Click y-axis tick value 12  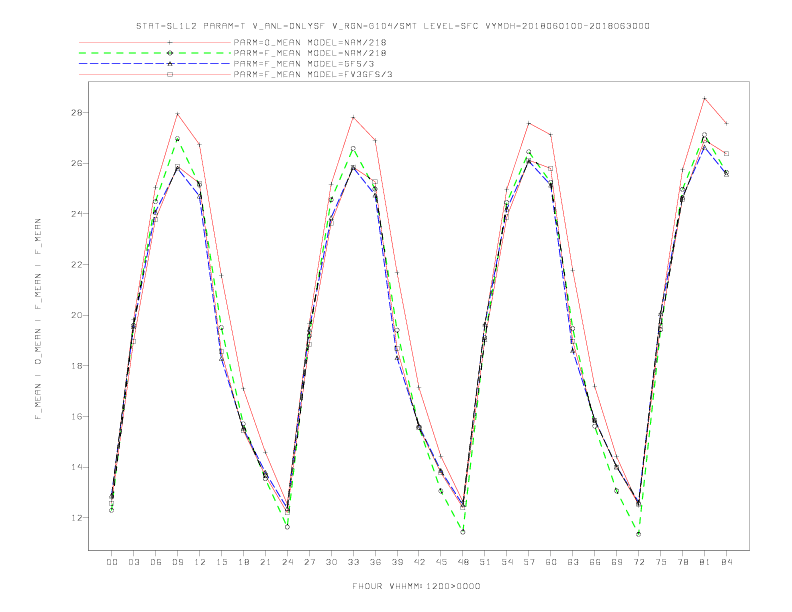(x=76, y=518)
